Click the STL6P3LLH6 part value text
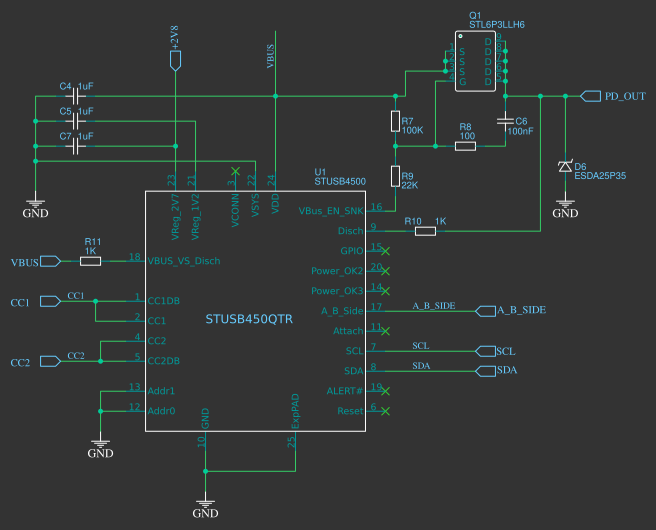656x530 pixels. [x=497, y=25]
